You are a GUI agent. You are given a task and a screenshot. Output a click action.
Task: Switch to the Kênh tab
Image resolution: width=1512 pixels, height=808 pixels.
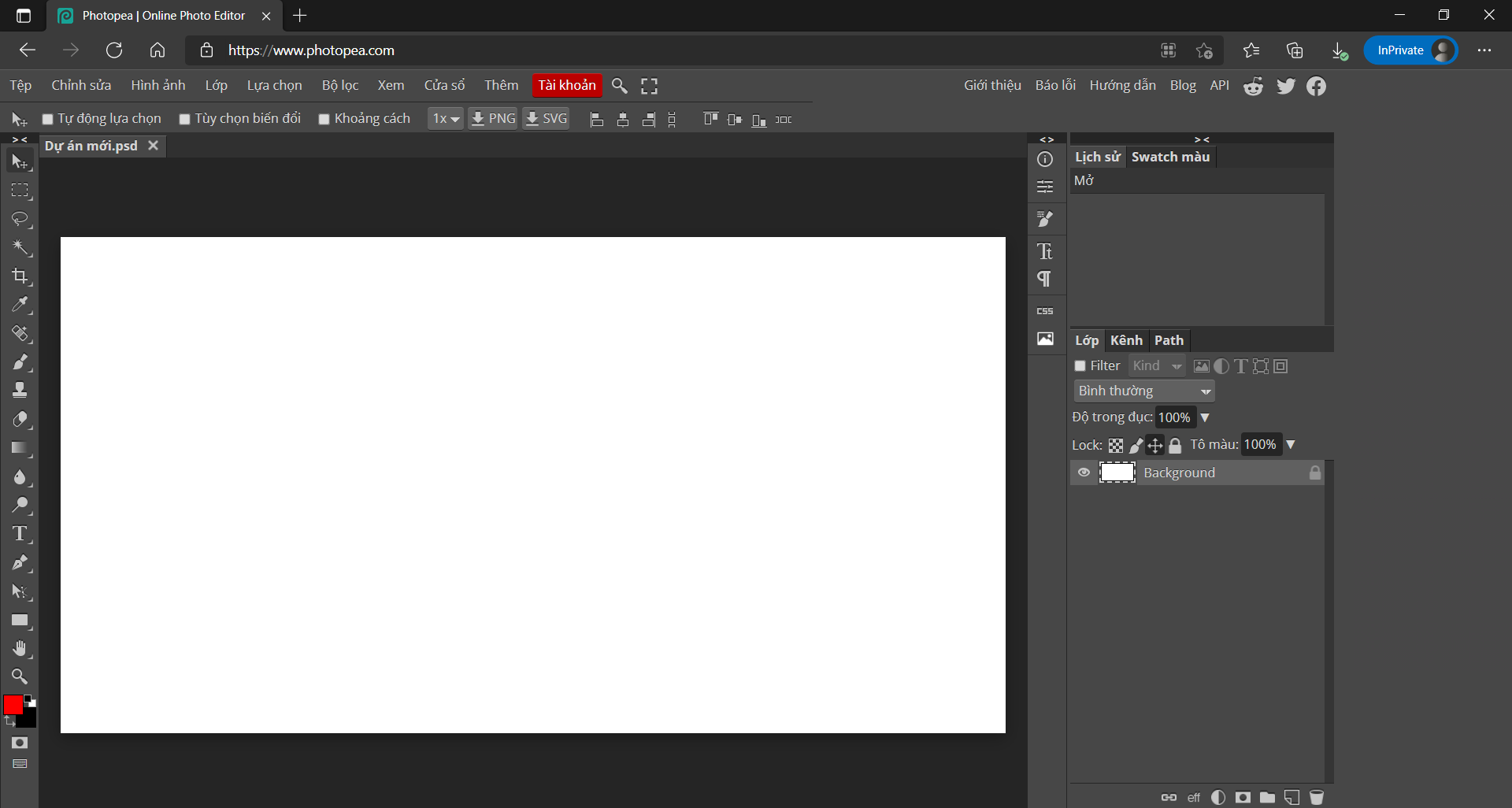[1126, 340]
